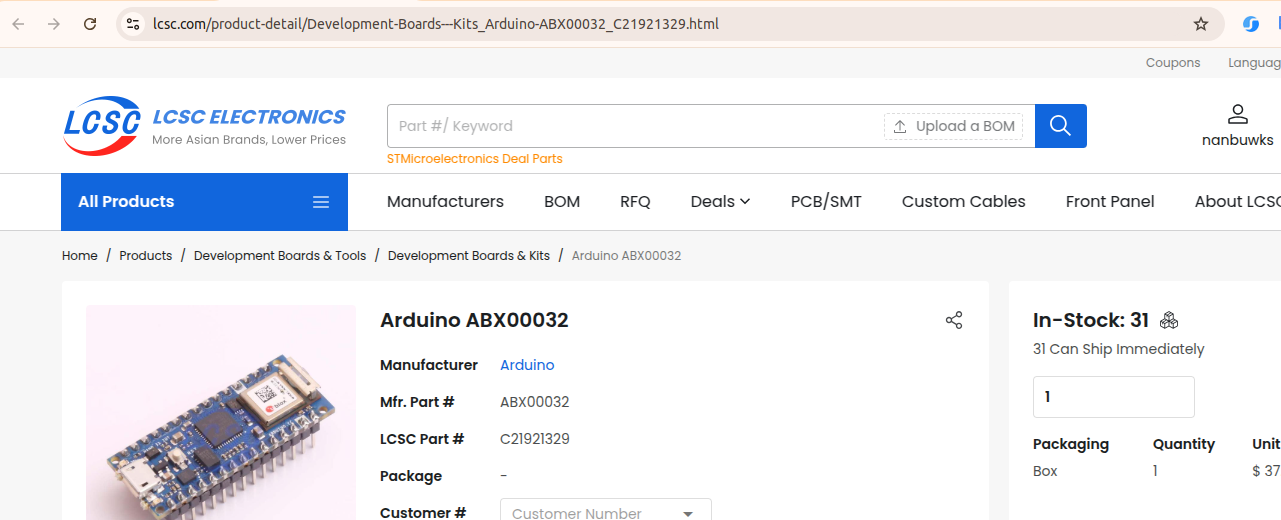The height and width of the screenshot is (520, 1281).
Task: Open the Manufacturers menu item
Action: 445,202
